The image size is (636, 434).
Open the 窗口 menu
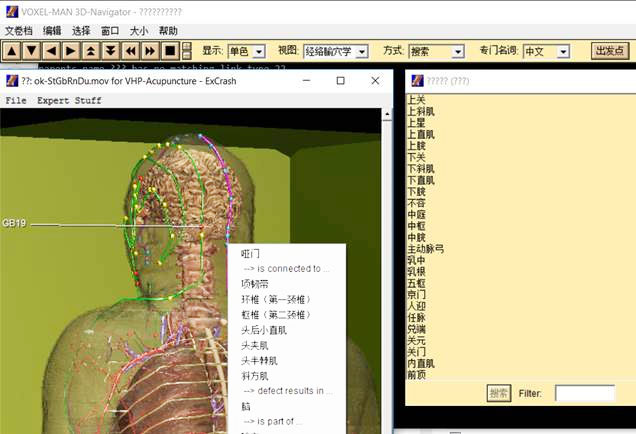click(110, 31)
